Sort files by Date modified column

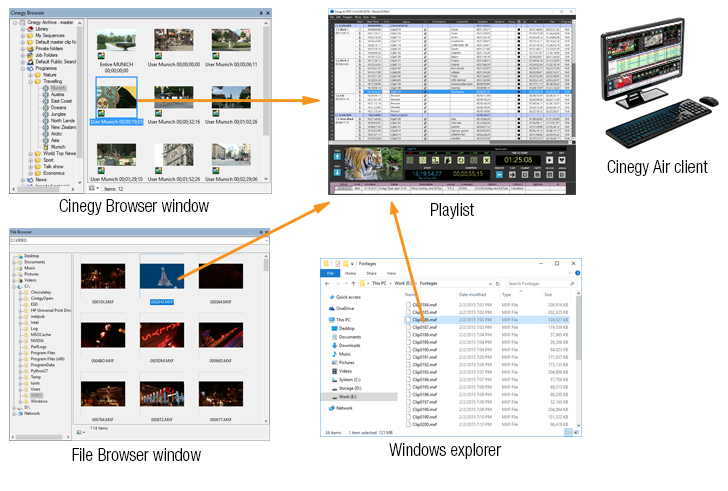click(474, 295)
